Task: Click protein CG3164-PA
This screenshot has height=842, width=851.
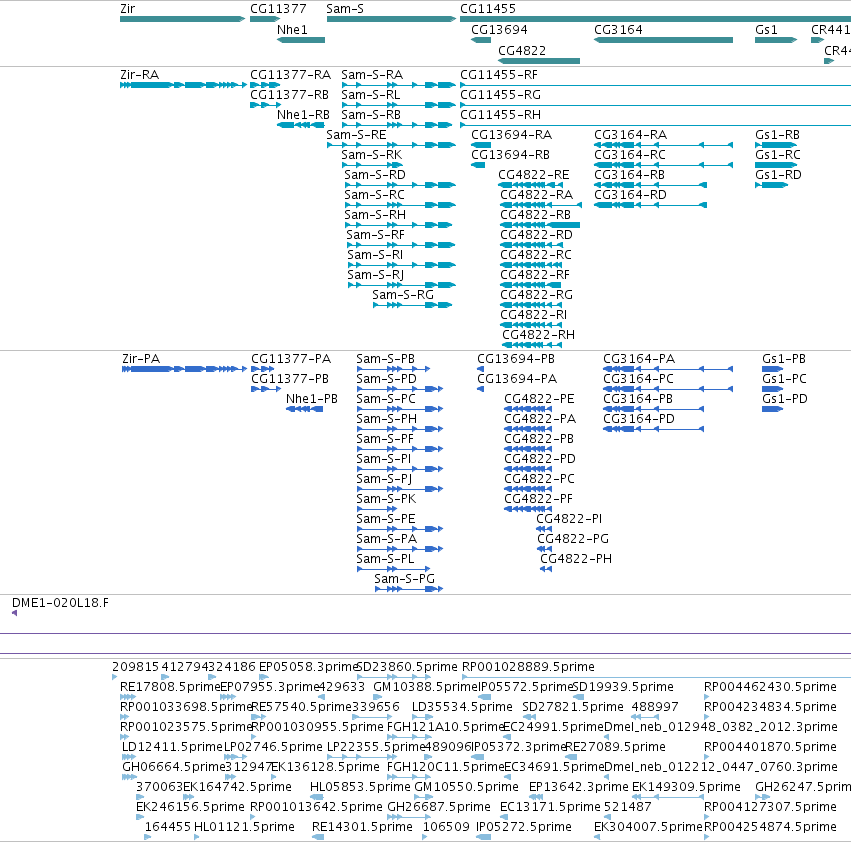Action: 668,369
